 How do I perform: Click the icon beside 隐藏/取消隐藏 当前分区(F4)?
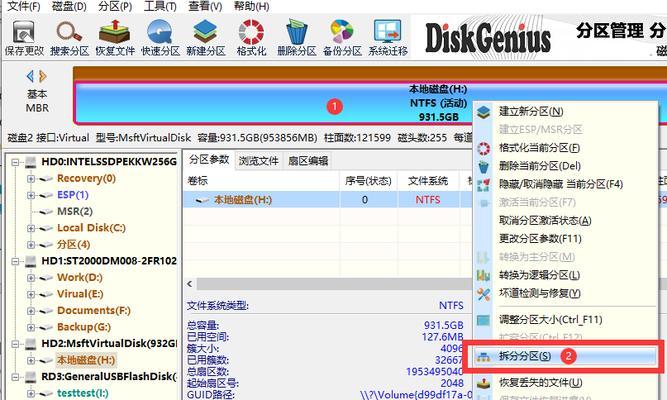483,185
